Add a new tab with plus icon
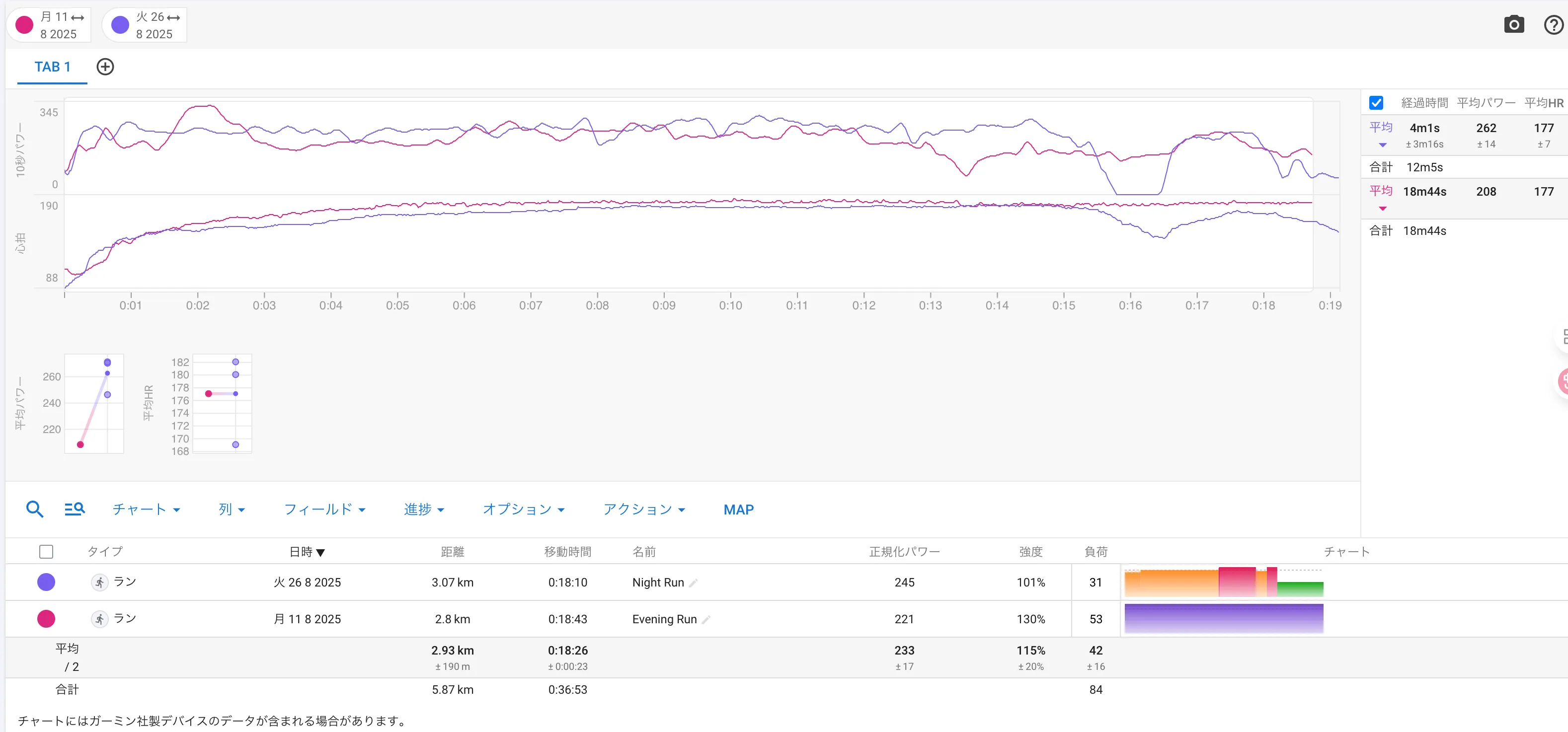Viewport: 1568px width, 732px height. click(x=105, y=67)
